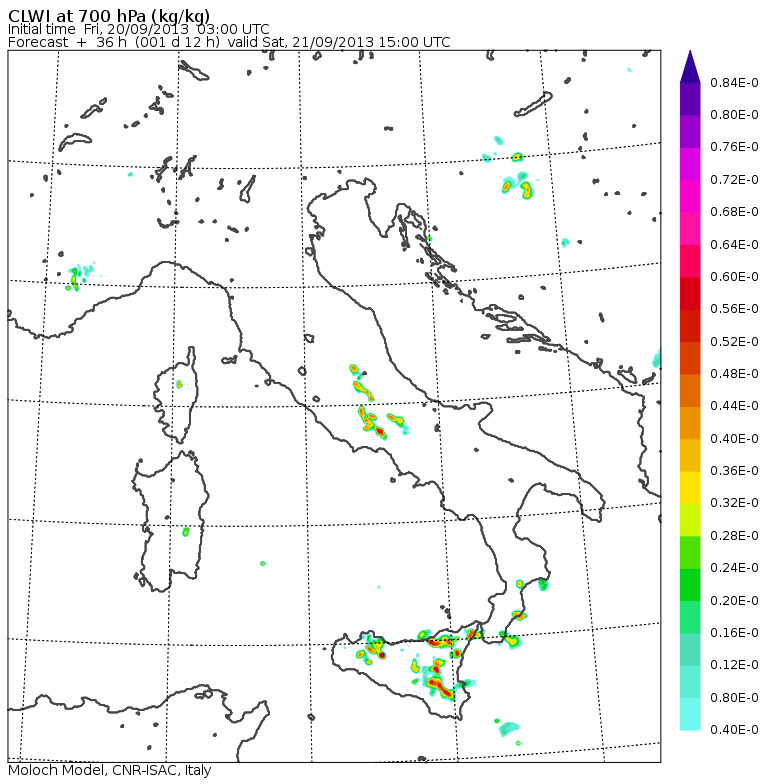760x784 pixels.
Task: Click the 0.64E-0 legend label
Action: pos(734,244)
